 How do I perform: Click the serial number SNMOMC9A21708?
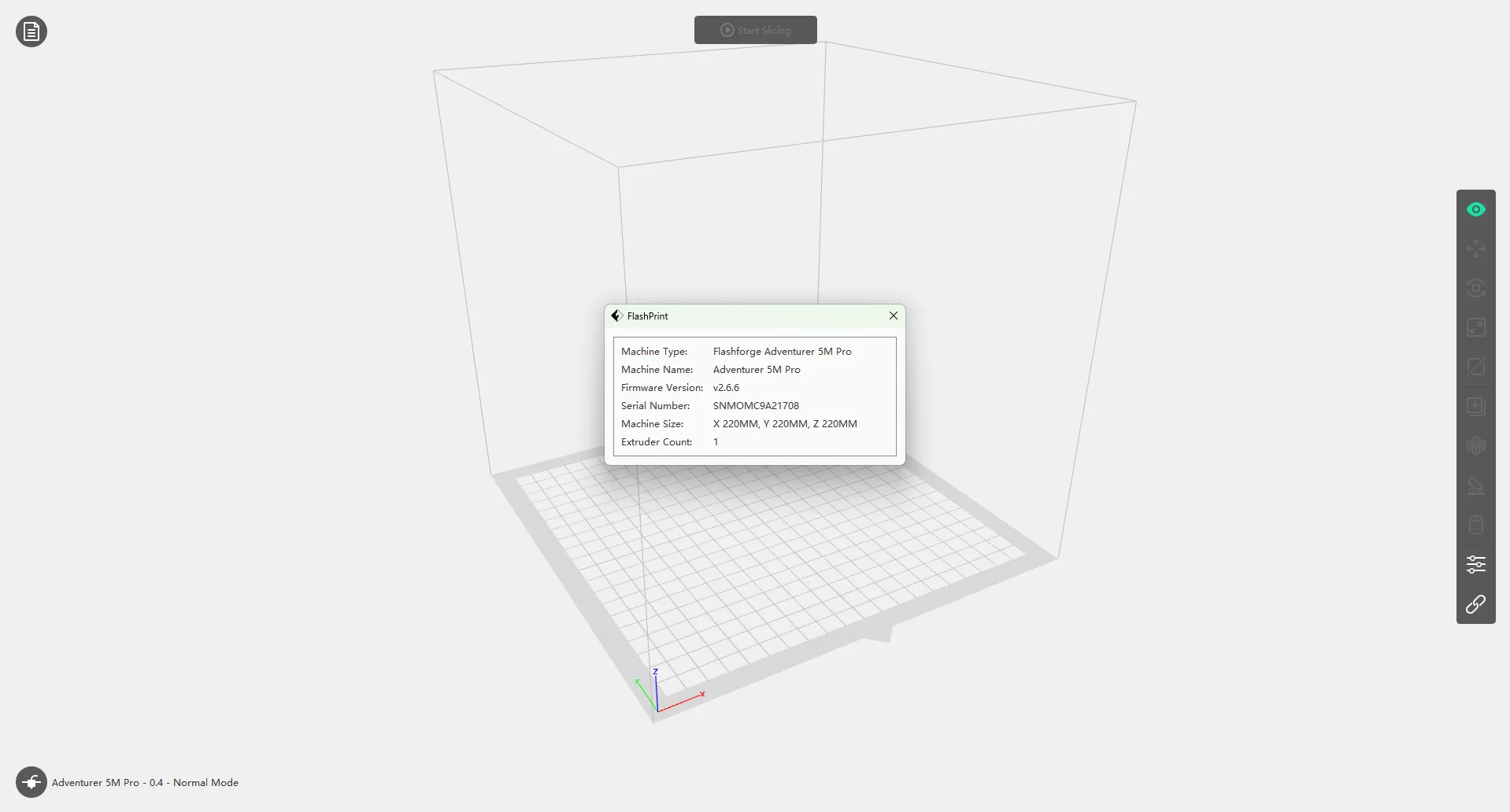pyautogui.click(x=756, y=406)
